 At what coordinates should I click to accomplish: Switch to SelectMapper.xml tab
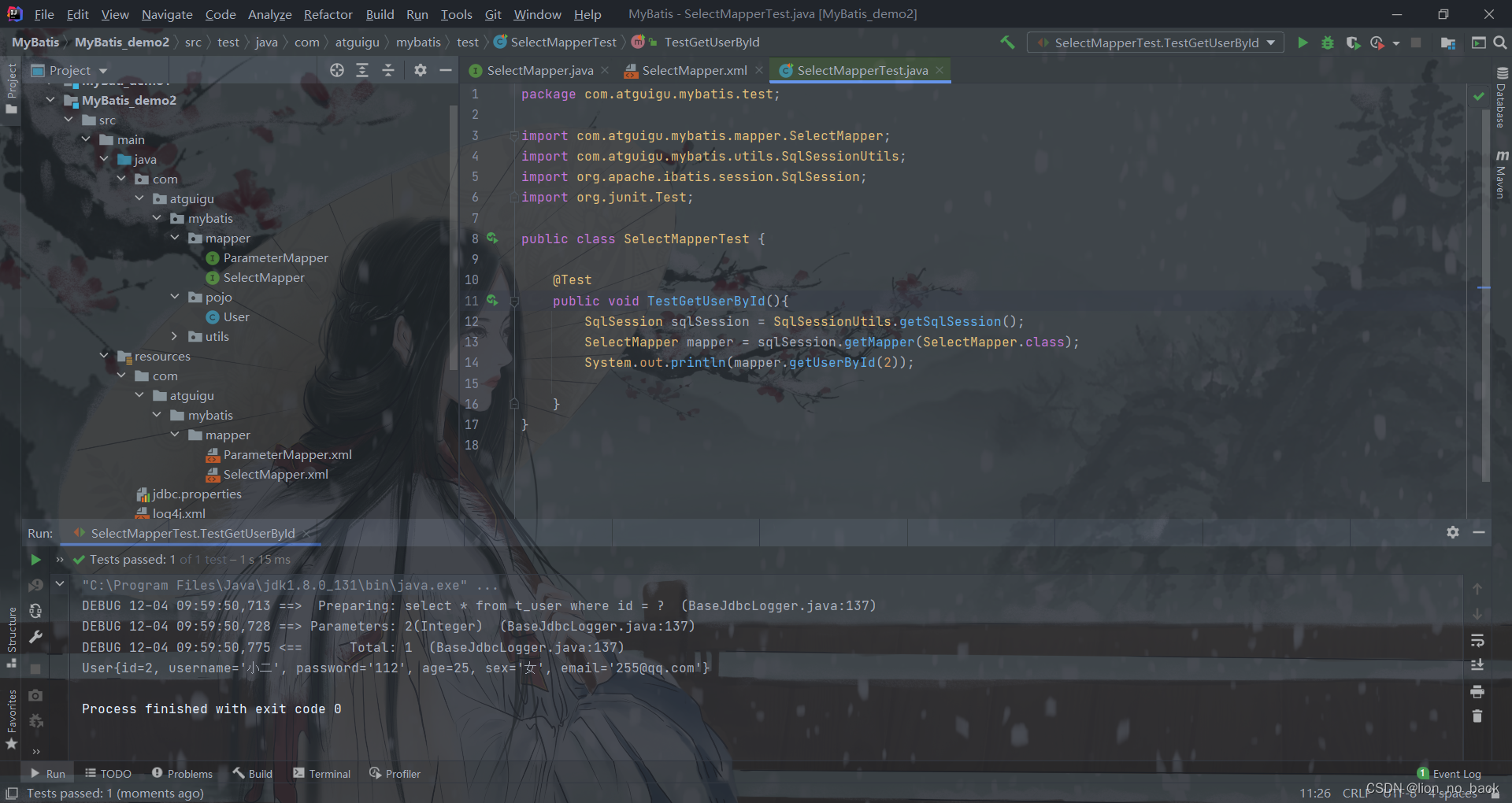(x=694, y=70)
